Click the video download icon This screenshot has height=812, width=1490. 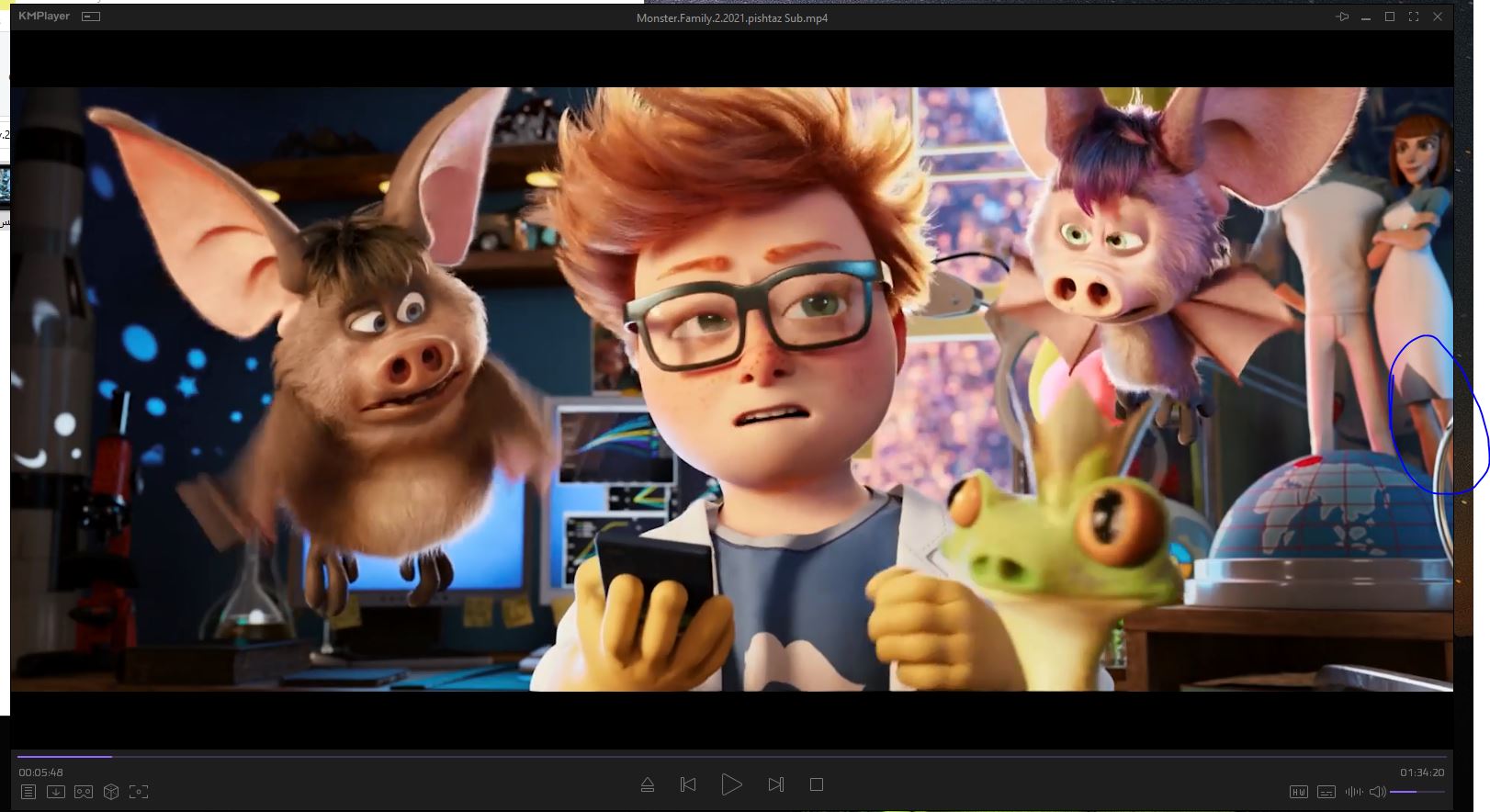coord(56,792)
